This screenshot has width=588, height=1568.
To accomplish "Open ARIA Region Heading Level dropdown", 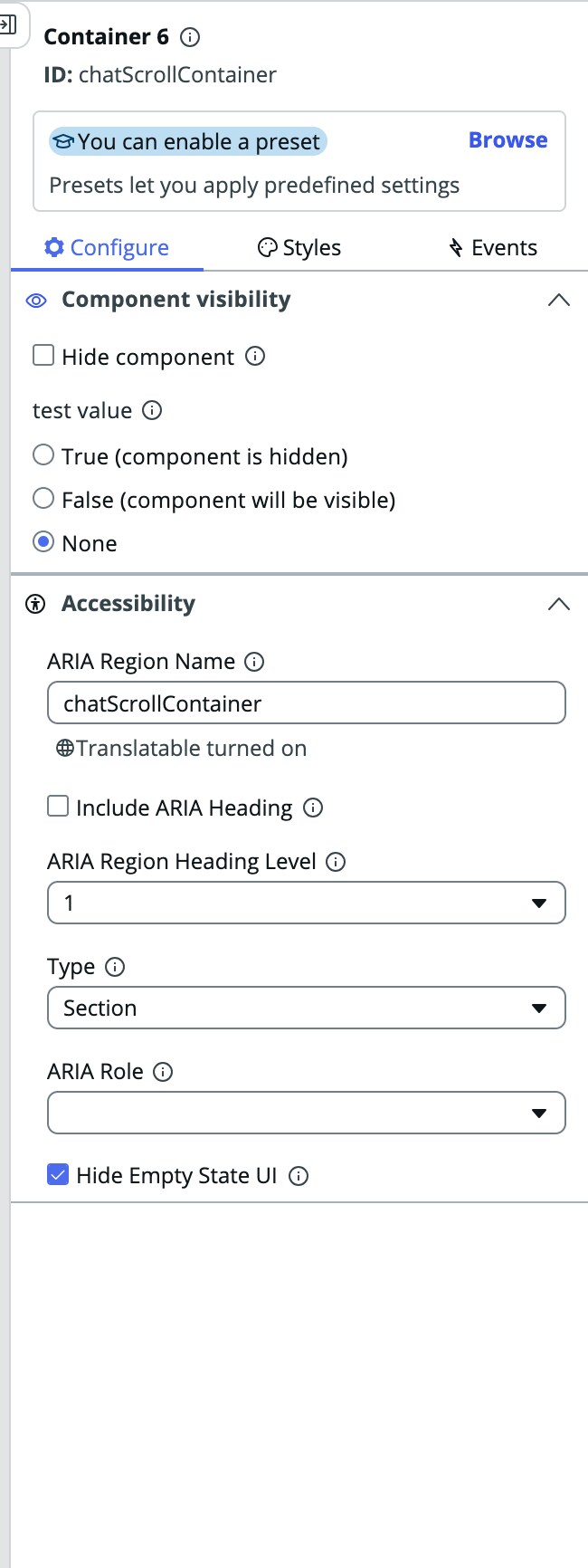I will (306, 903).
